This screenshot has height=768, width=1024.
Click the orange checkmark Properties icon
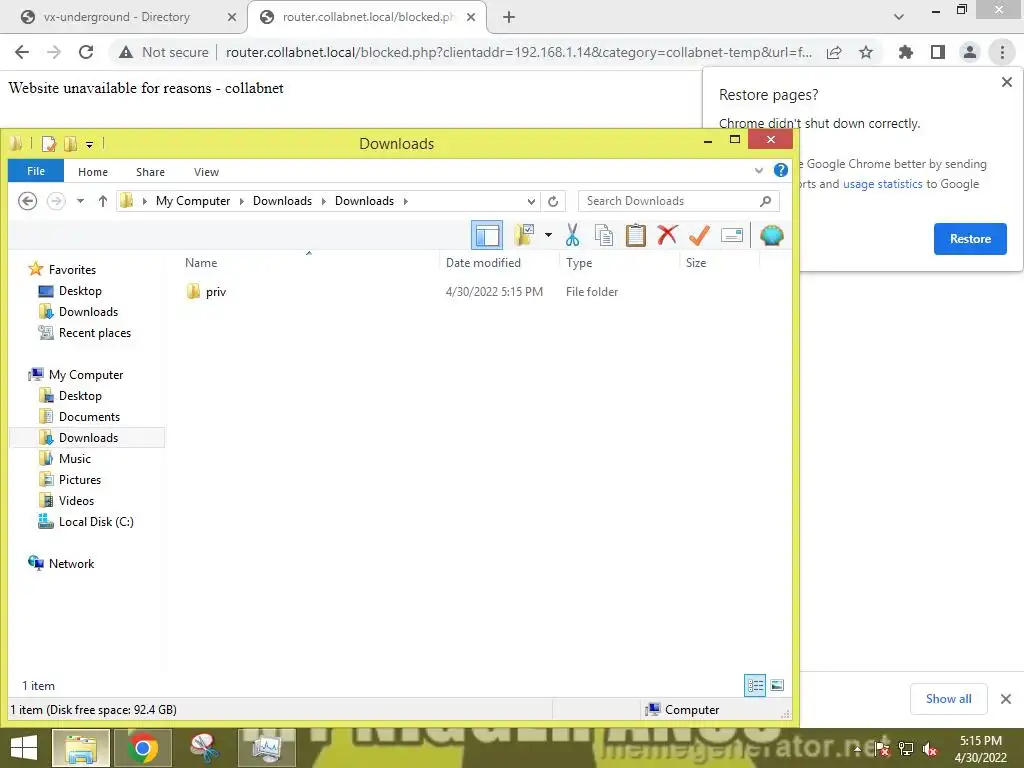[699, 235]
